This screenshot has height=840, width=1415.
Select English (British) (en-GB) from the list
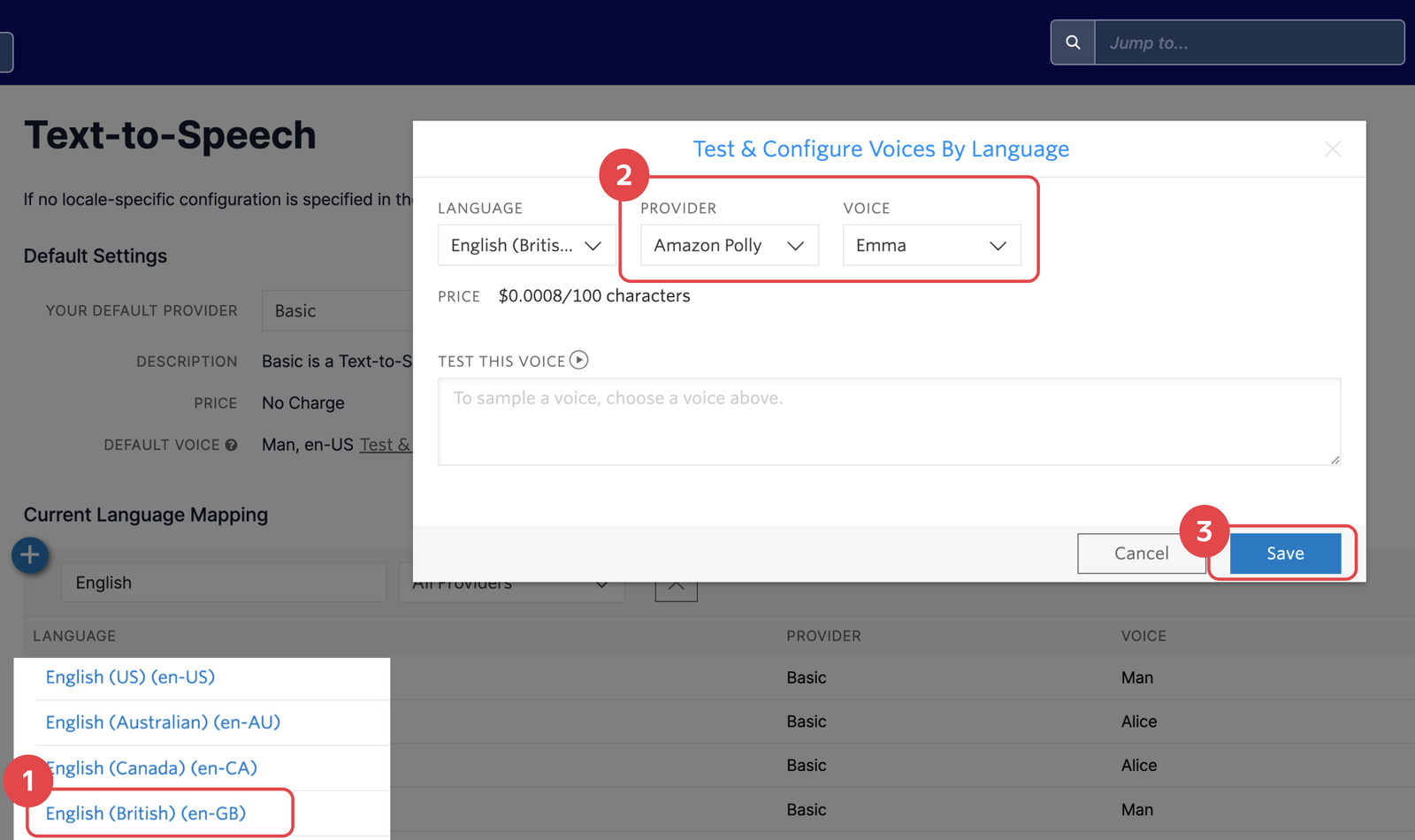tap(146, 813)
